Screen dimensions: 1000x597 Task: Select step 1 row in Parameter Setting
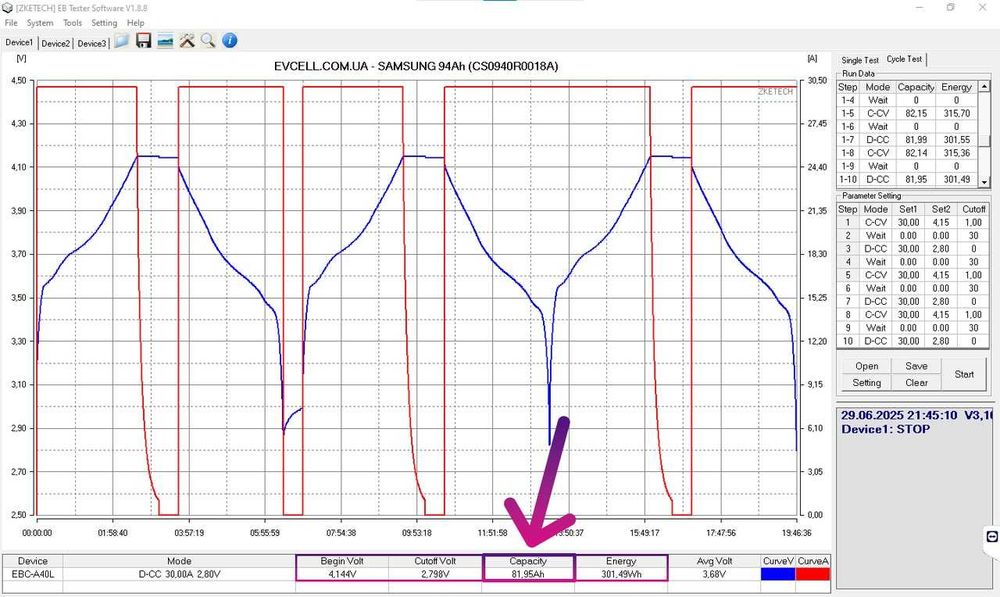[913, 223]
